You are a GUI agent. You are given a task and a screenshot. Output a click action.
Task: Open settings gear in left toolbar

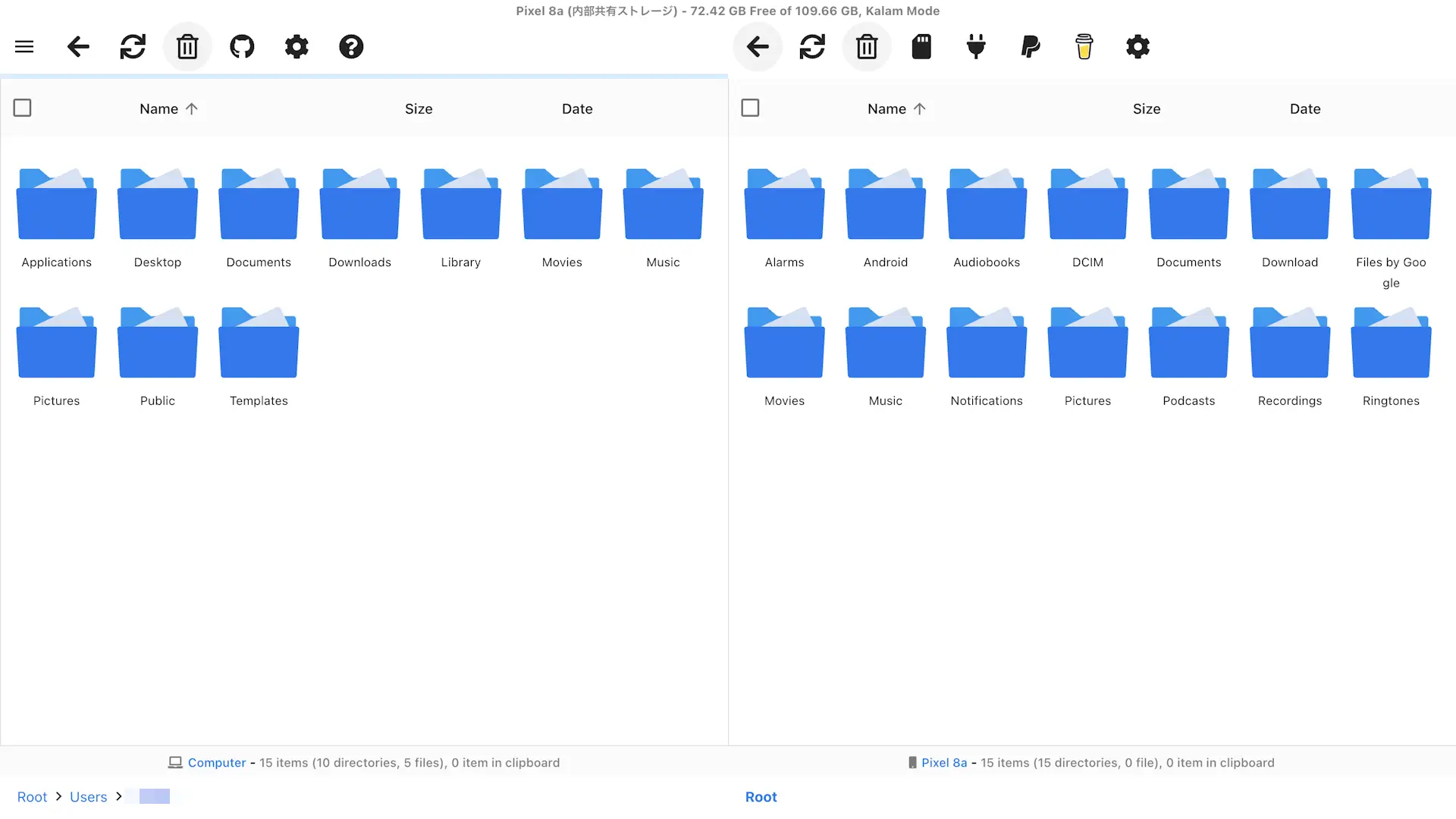point(297,47)
